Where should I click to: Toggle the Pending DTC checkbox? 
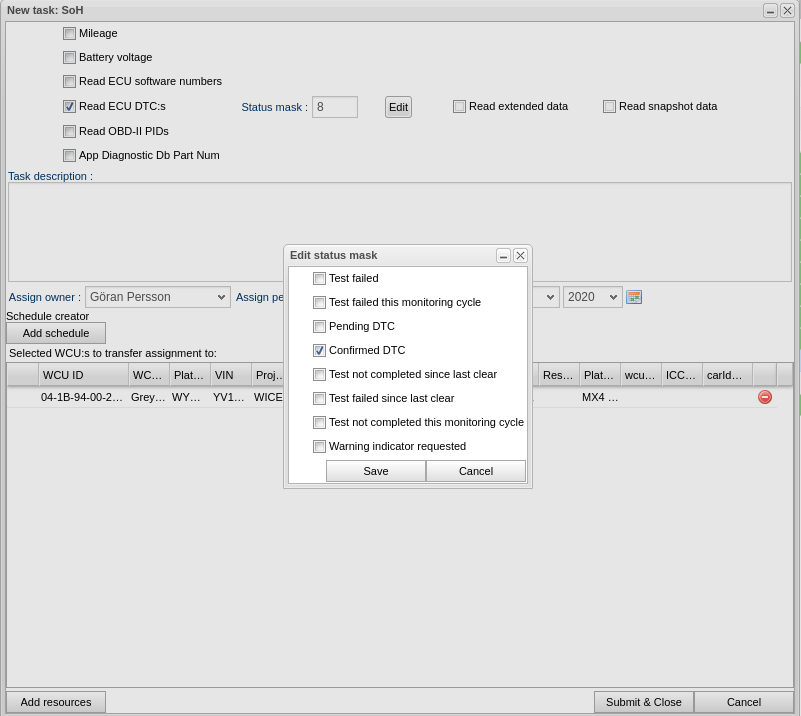tap(319, 326)
